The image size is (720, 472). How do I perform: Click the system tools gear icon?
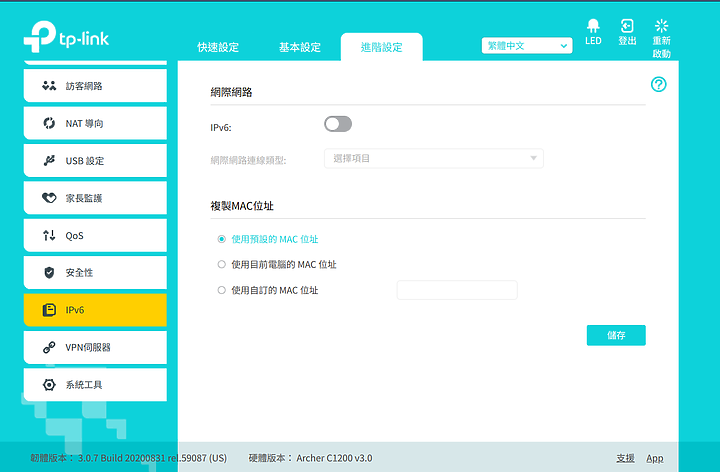pos(49,385)
